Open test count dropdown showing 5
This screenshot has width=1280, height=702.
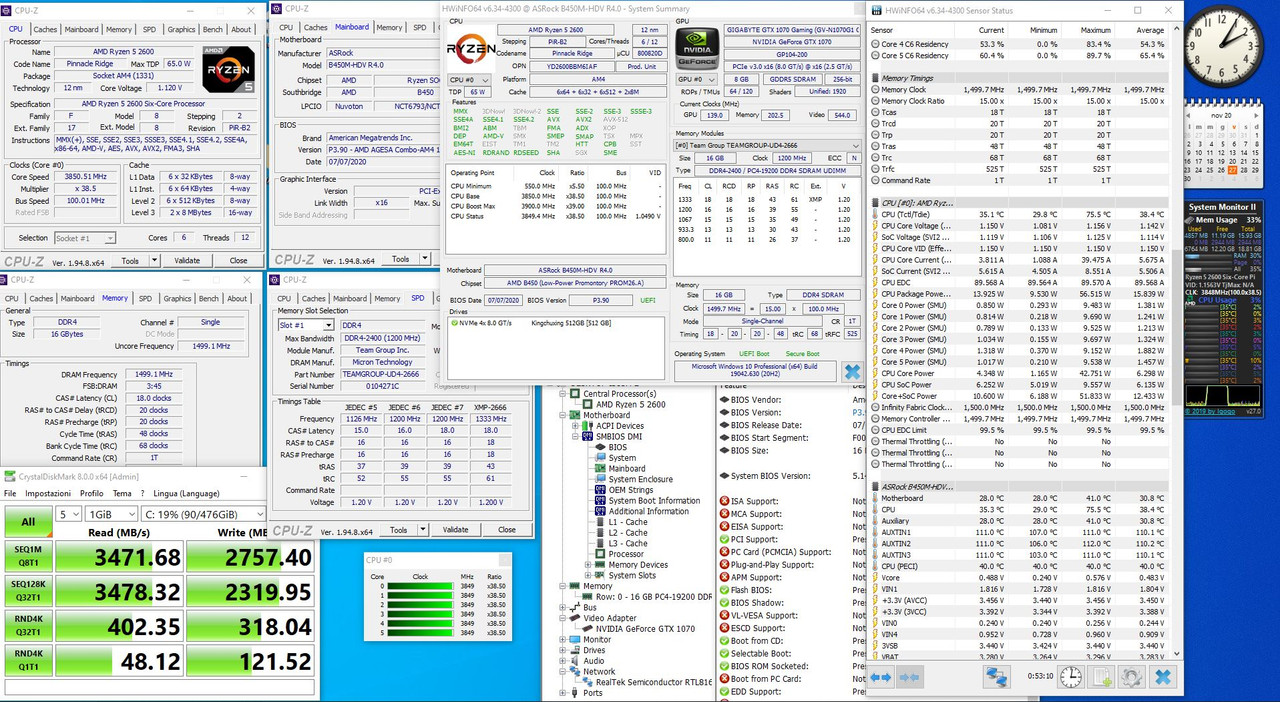pyautogui.click(x=68, y=514)
